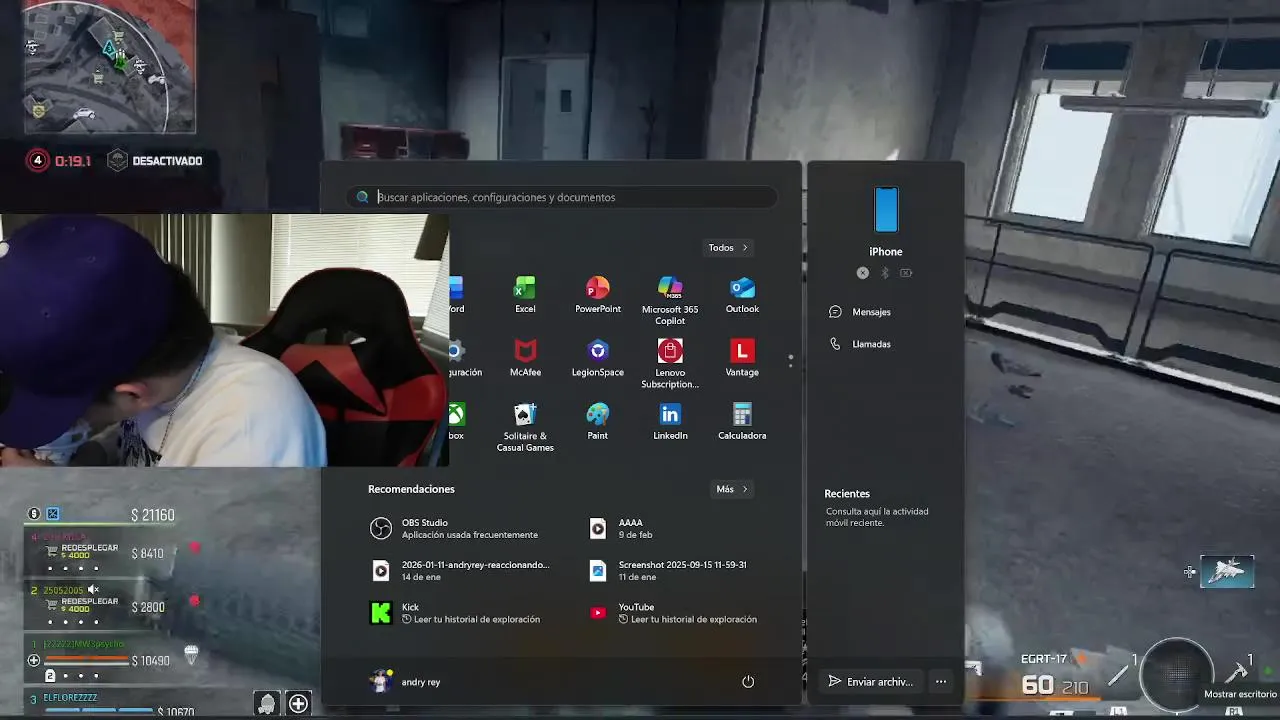
Task: Launch the Lenovo Vantage app
Action: 742,358
